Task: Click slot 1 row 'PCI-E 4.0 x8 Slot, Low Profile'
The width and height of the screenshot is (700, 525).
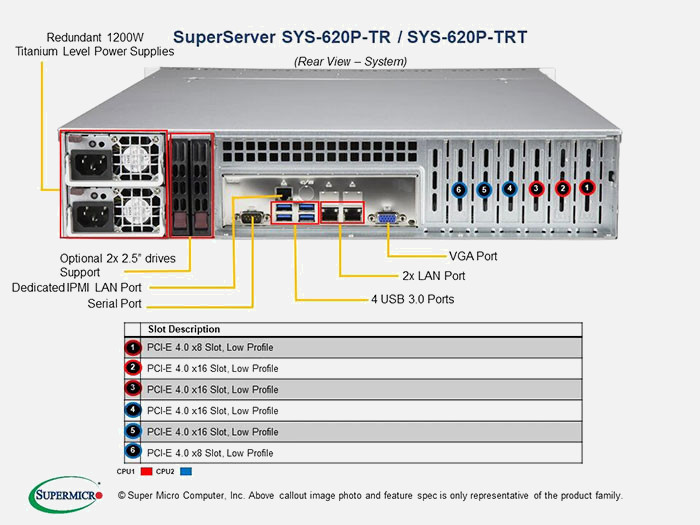Action: coord(353,347)
